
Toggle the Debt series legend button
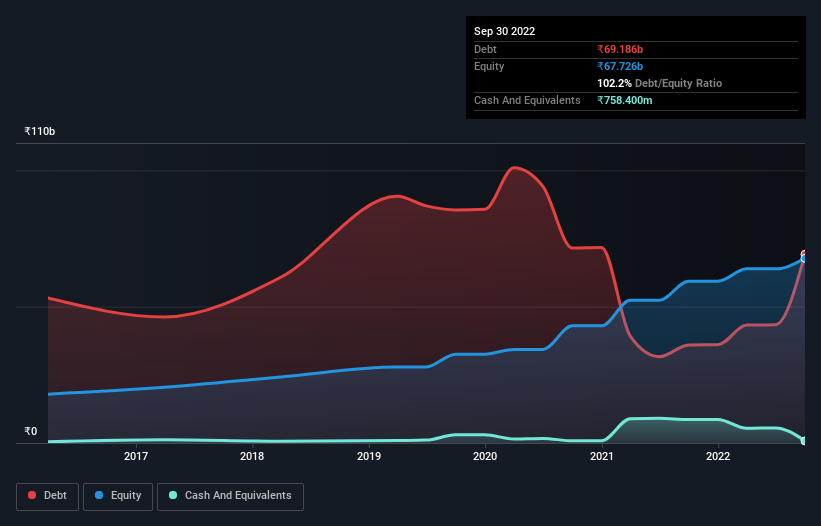(x=47, y=496)
